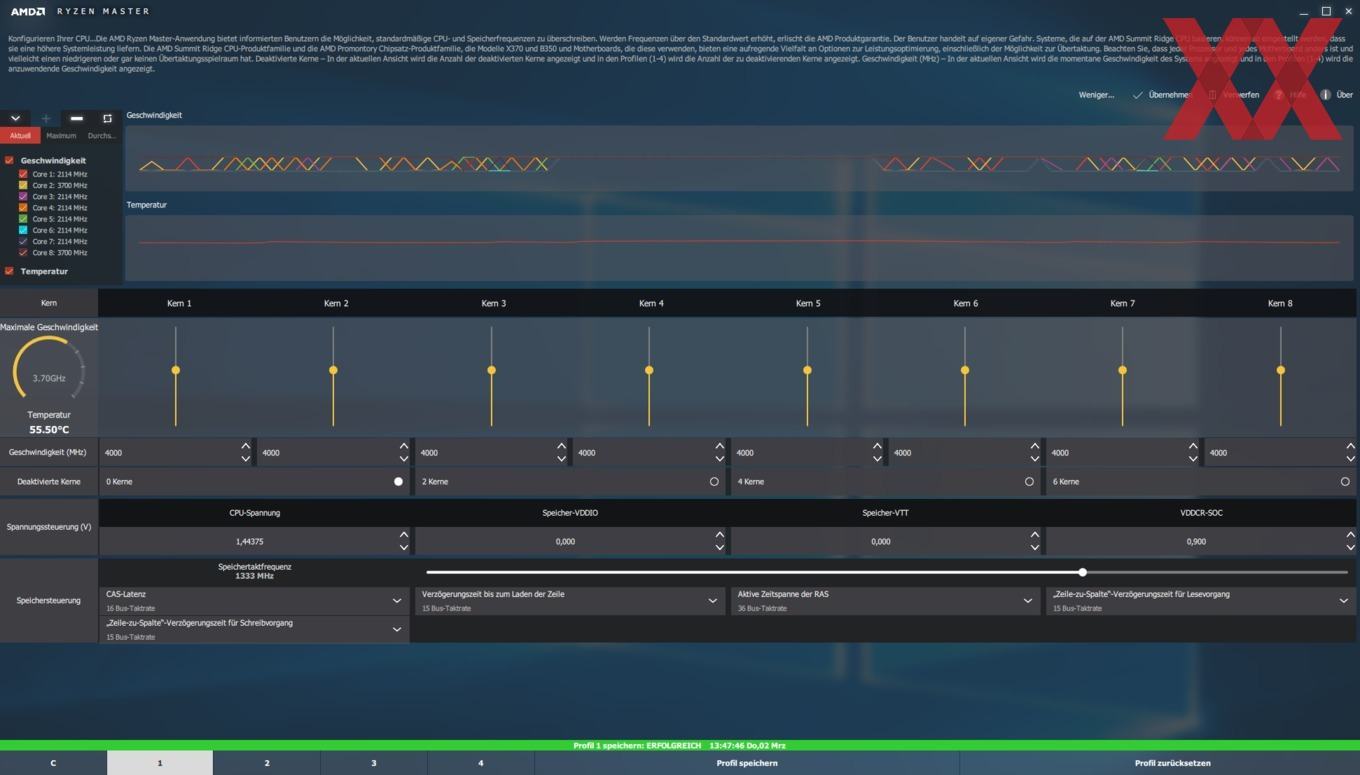Select profile tab 4

(481, 763)
